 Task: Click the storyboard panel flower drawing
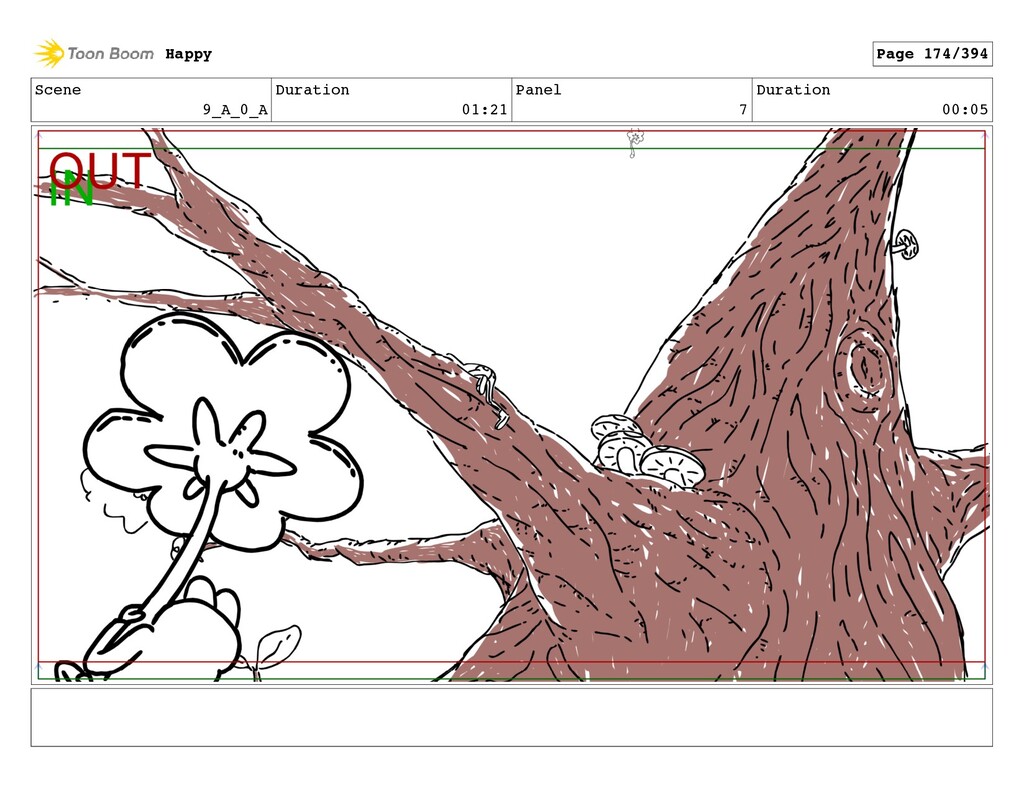[222, 432]
